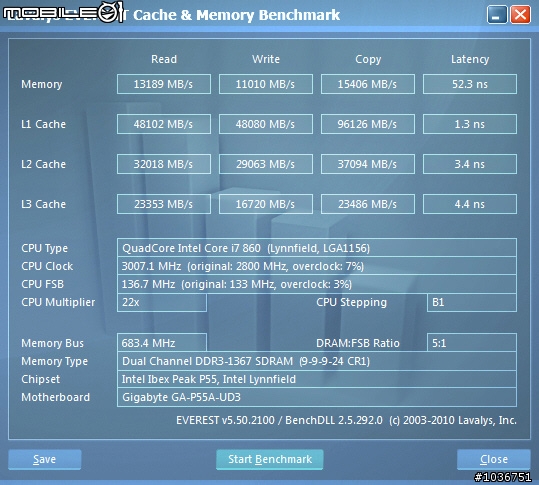Viewport: 539px width, 485px height.
Task: Select L3 Cache Copy 23486 MB/s
Action: 368,204
